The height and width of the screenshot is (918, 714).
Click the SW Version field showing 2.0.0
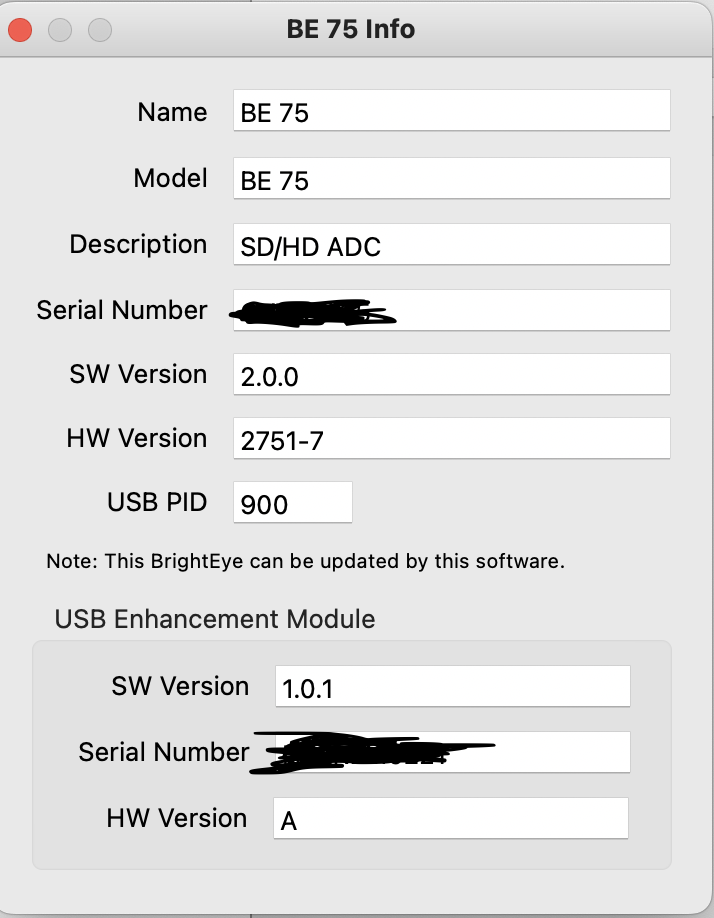pos(451,375)
